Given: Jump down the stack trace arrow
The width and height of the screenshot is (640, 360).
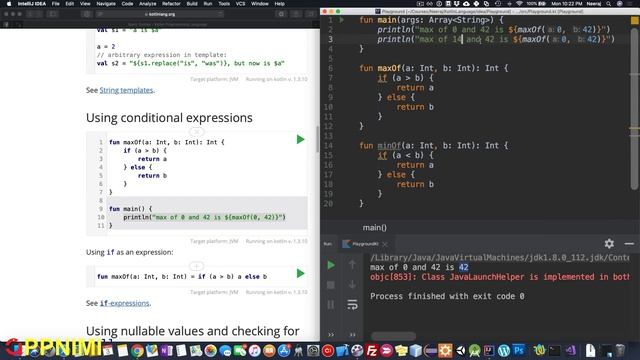Looking at the screenshot, I should (x=352, y=284).
